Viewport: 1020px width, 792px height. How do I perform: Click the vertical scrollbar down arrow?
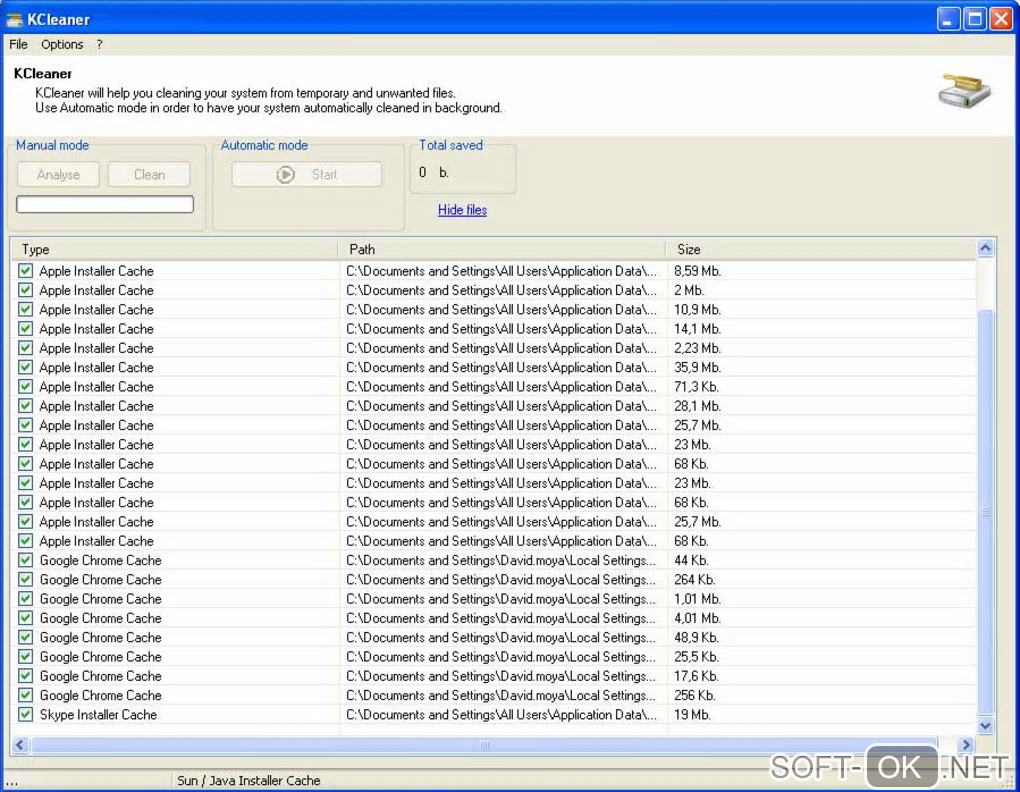pyautogui.click(x=986, y=725)
